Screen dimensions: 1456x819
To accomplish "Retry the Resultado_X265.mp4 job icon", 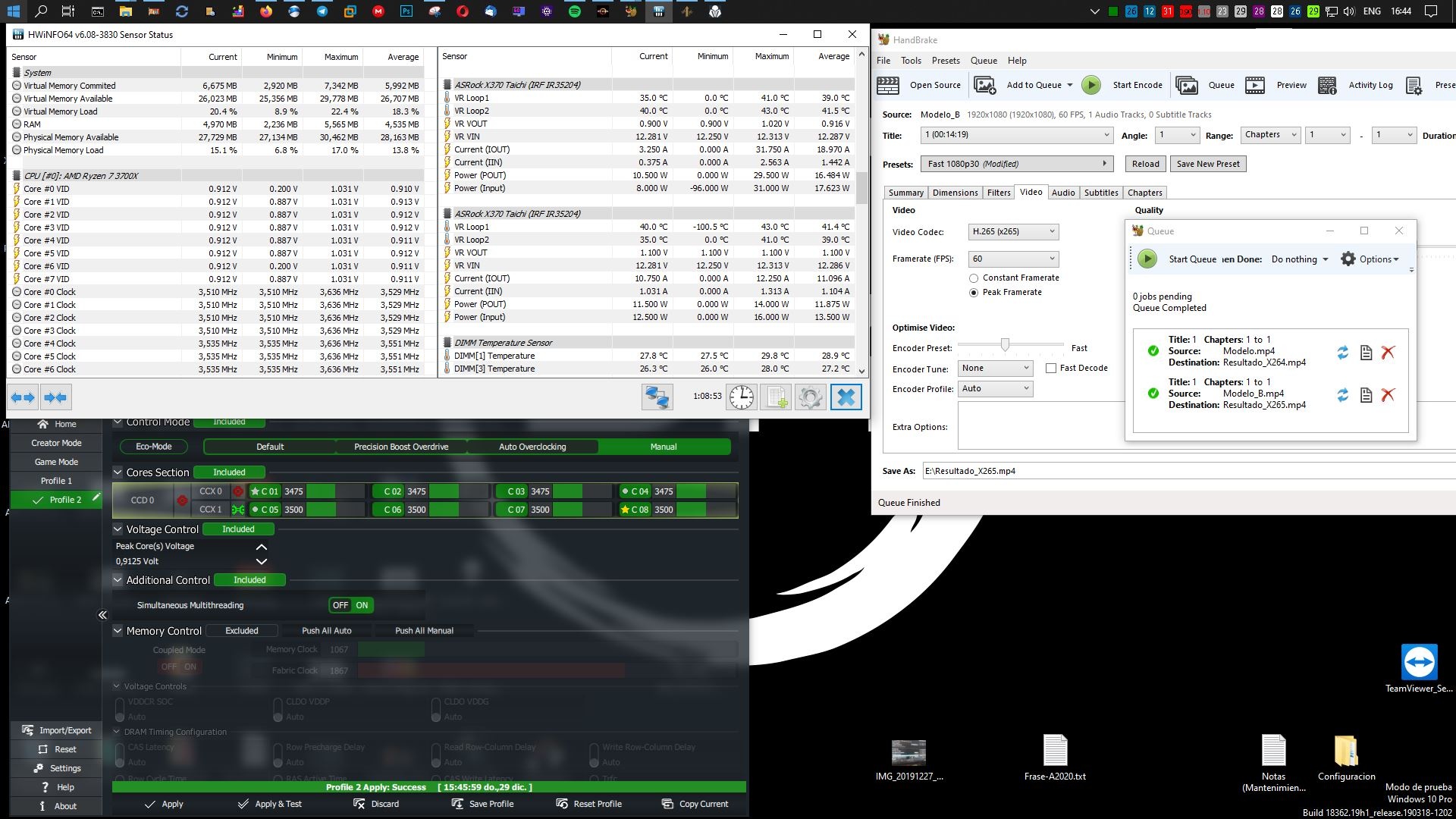I will tap(1343, 395).
